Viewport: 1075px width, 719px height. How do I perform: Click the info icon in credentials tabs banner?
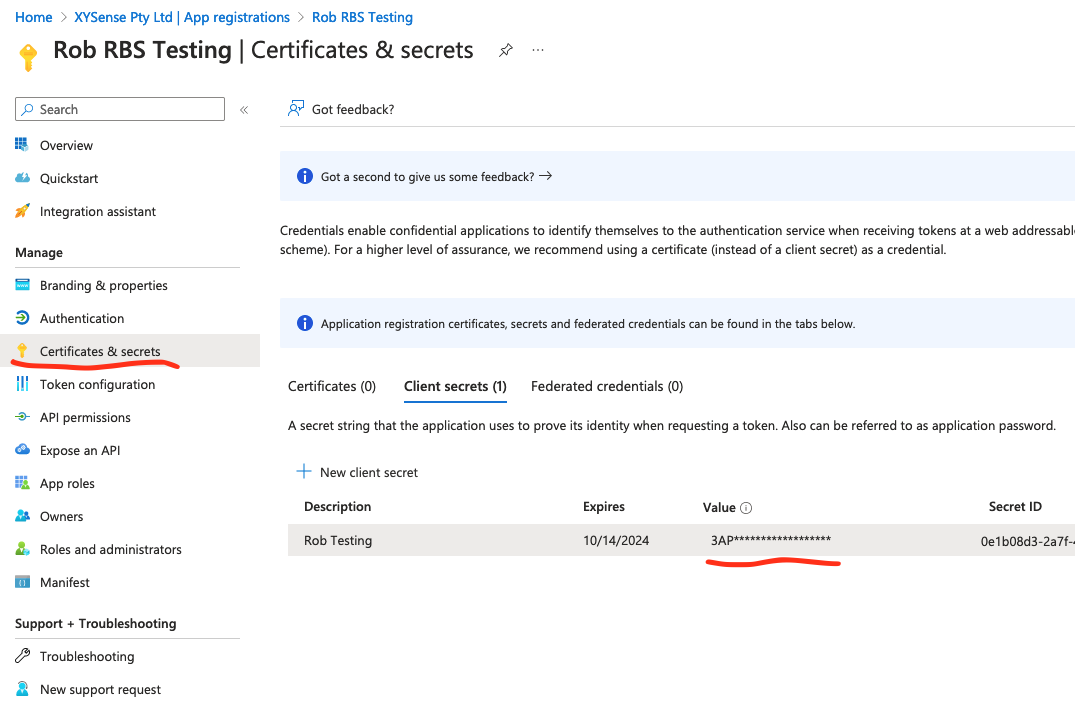(x=304, y=323)
